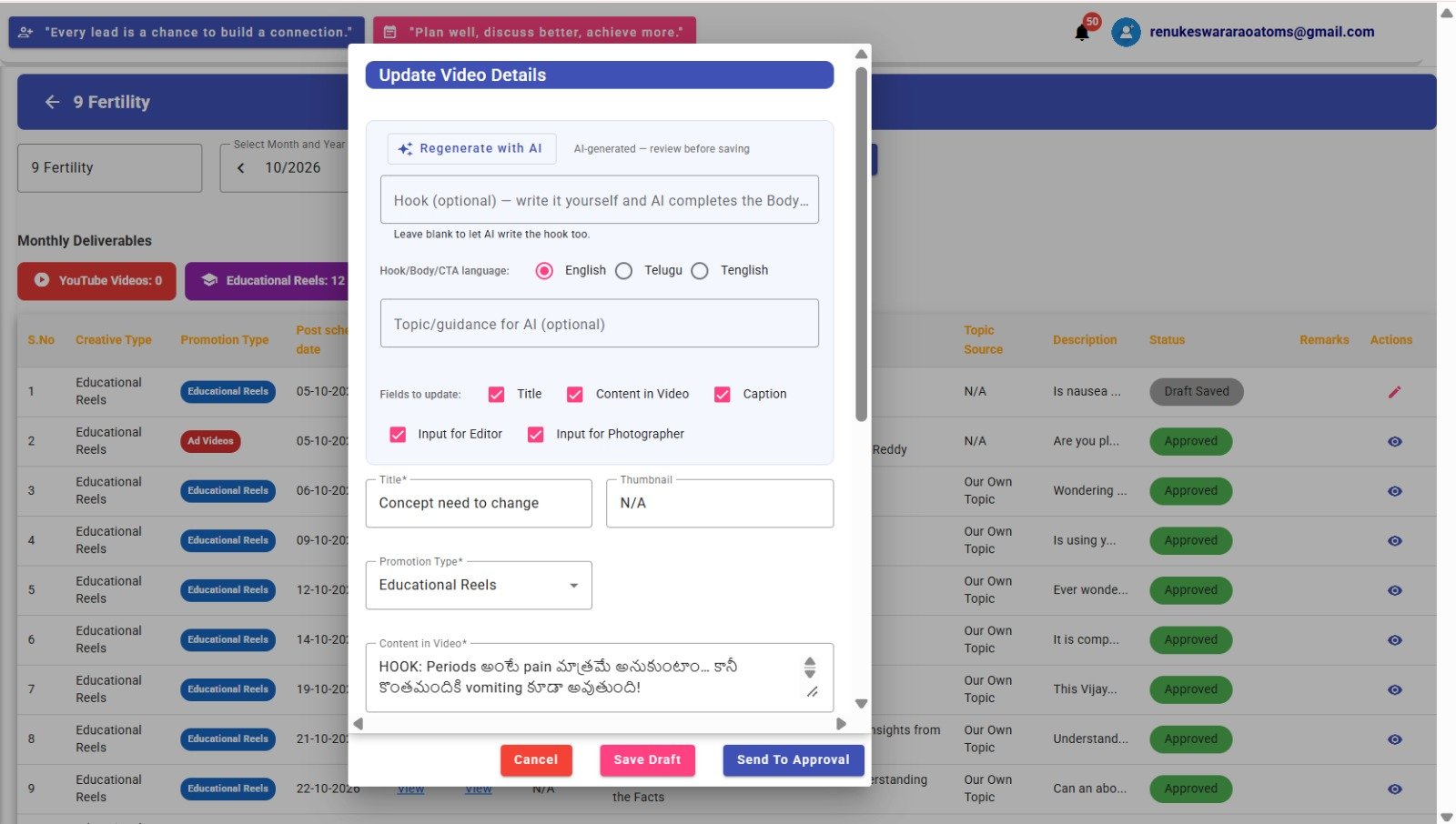View row 6 'It is comp...' eye icon
Image resolution: width=1456 pixels, height=824 pixels.
1394,640
